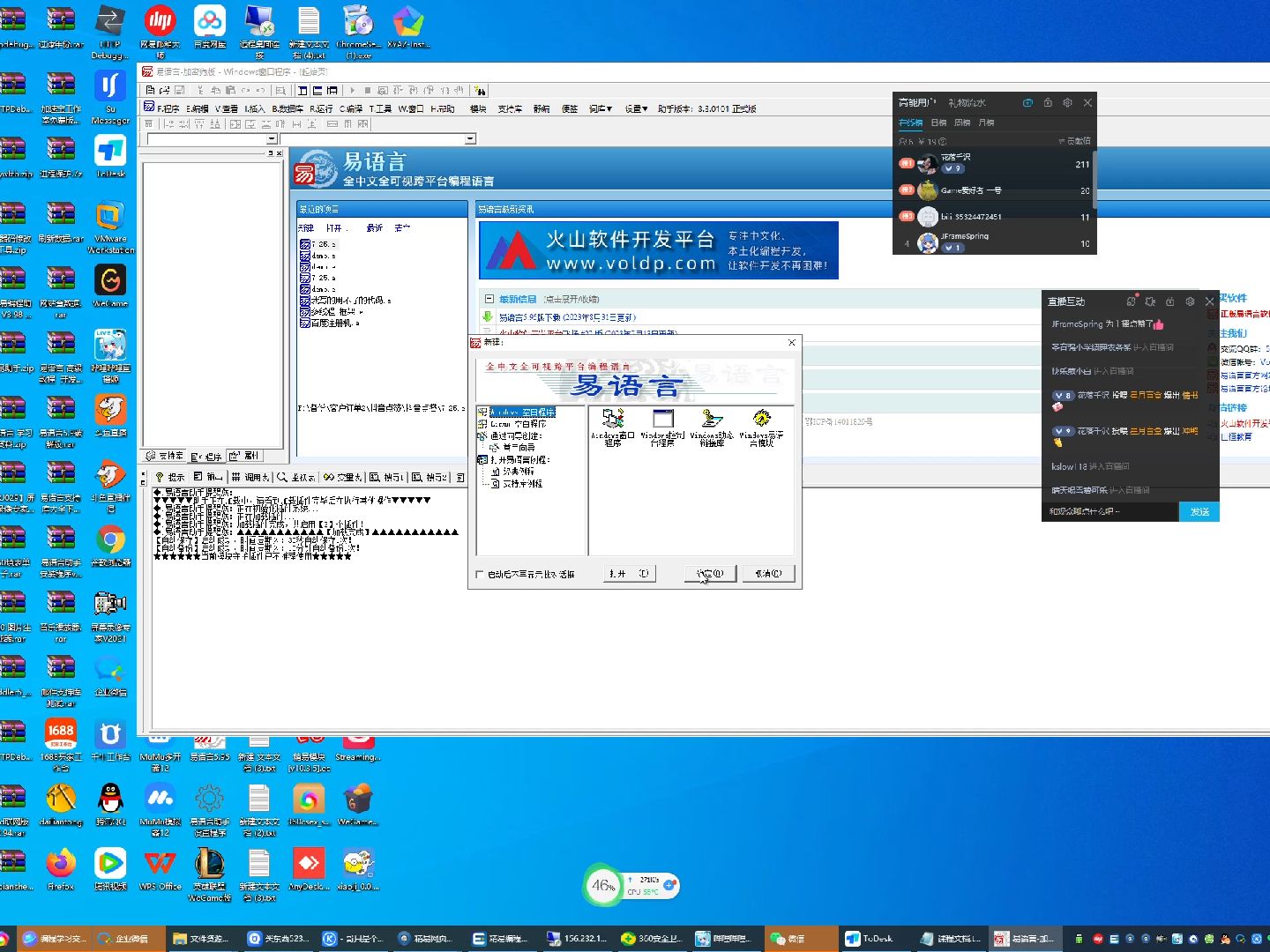Click 46% memory floating widget

[603, 886]
